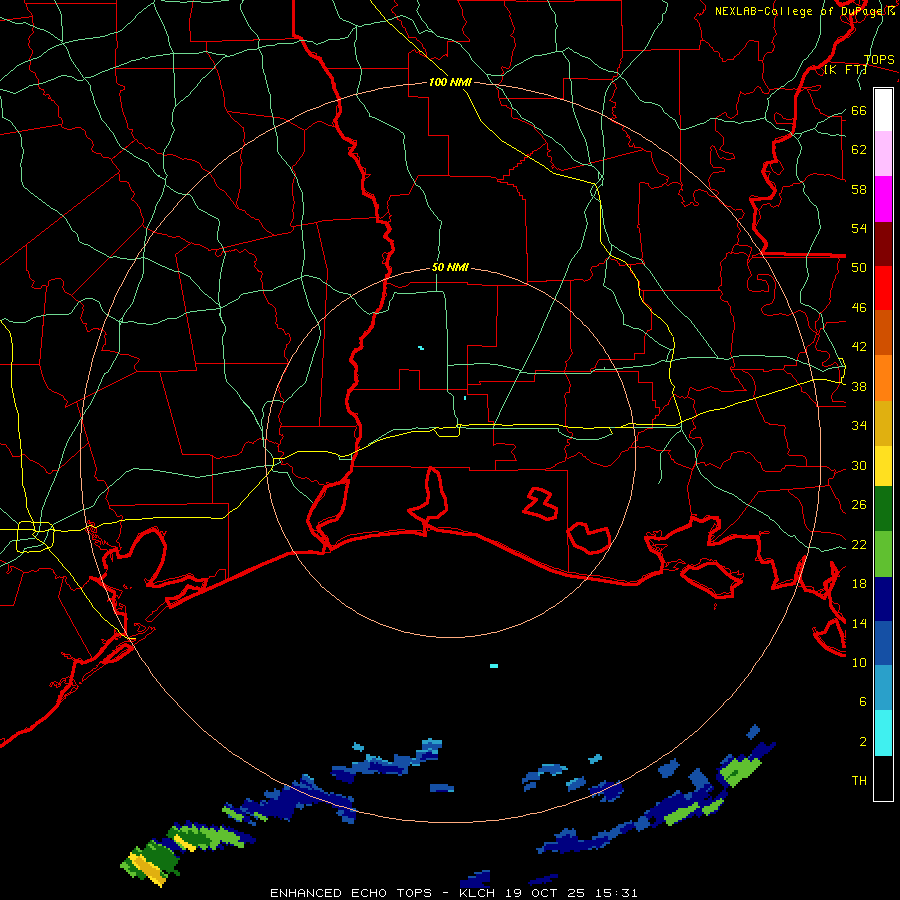Click the navy blue legend swatch
Image resolution: width=900 pixels, height=900 pixels.
883,599
